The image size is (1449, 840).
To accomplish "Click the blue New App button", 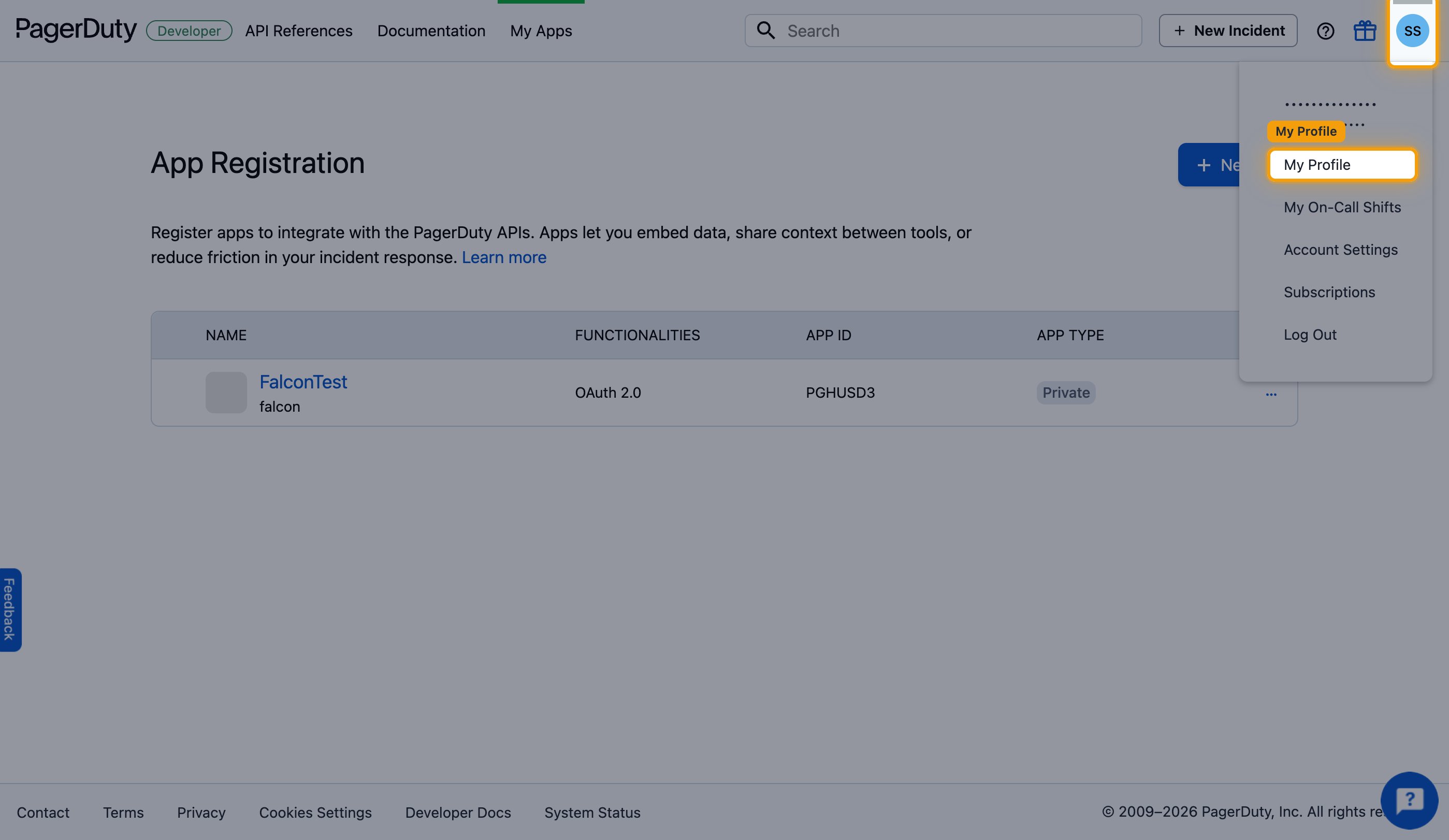I will tap(1209, 165).
